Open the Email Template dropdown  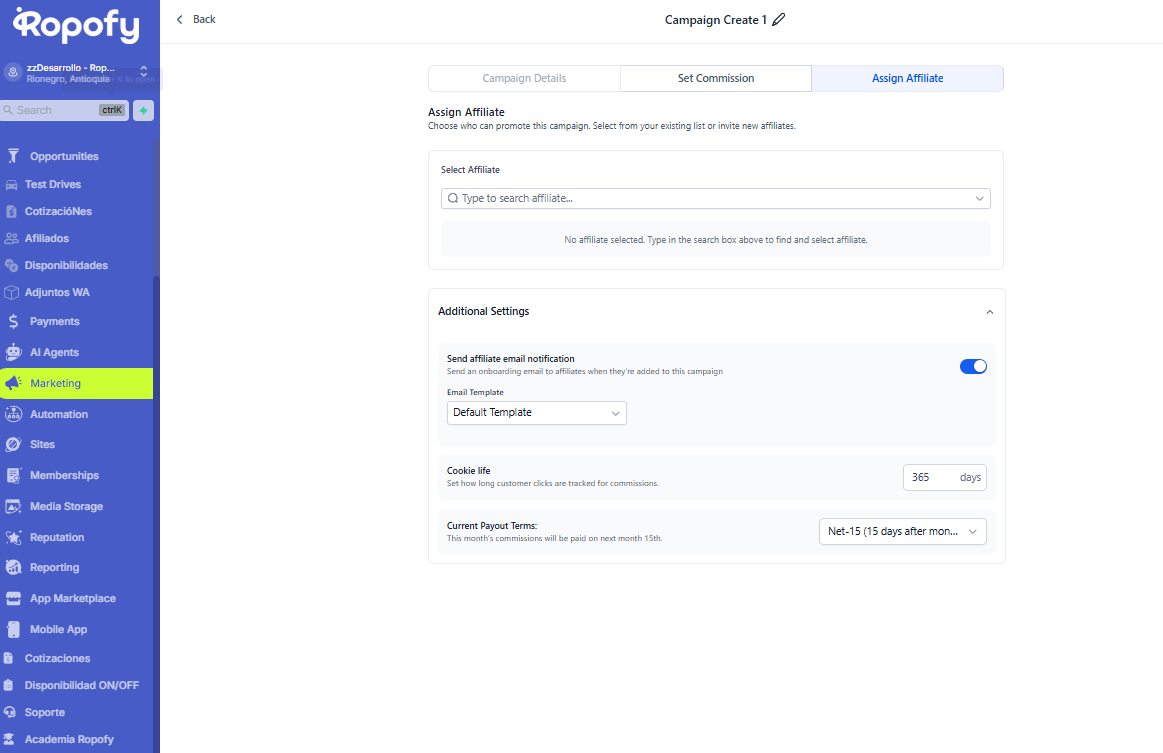coord(536,413)
